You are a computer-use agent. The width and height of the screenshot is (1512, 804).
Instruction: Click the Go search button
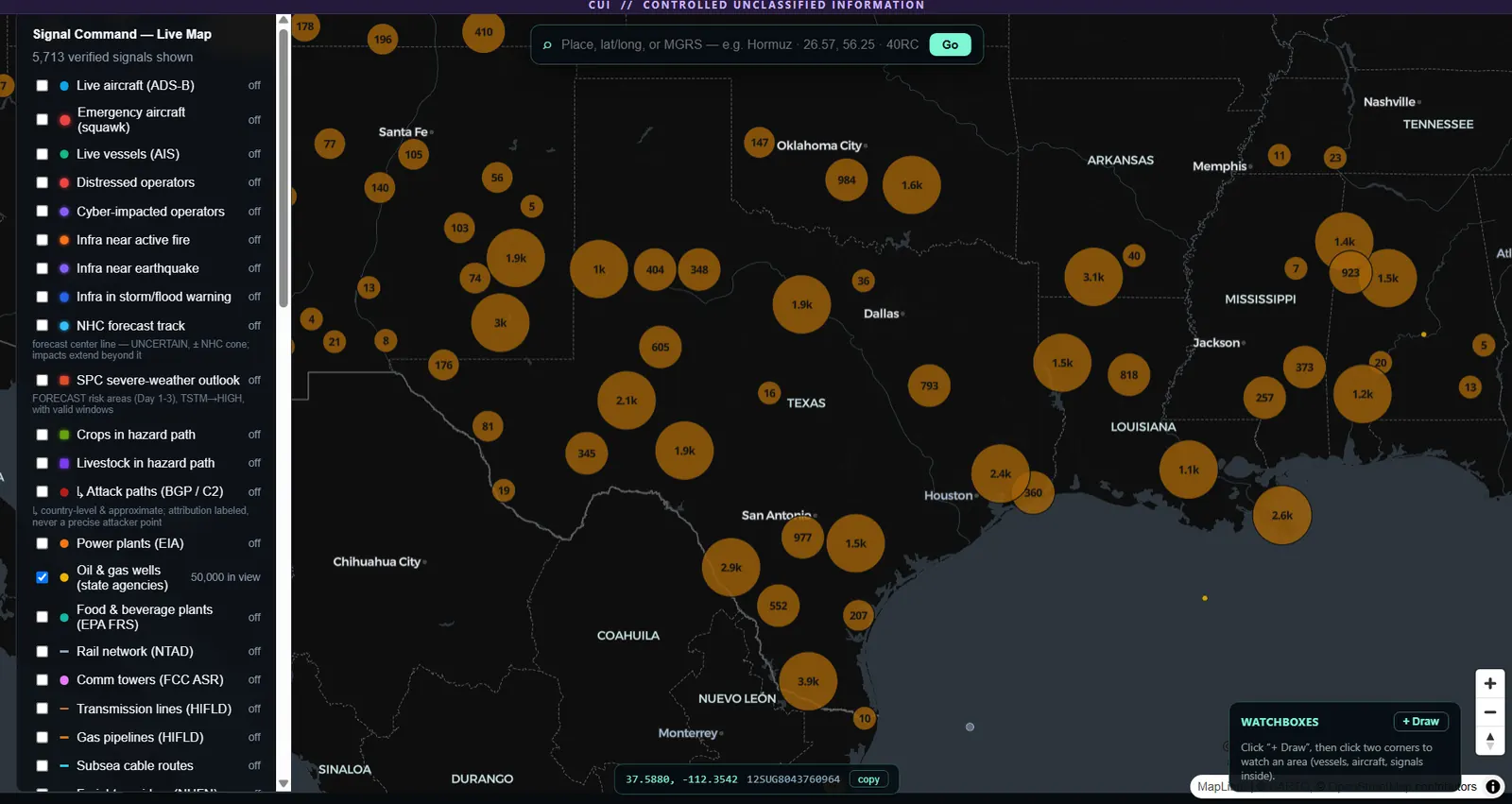coord(950,44)
